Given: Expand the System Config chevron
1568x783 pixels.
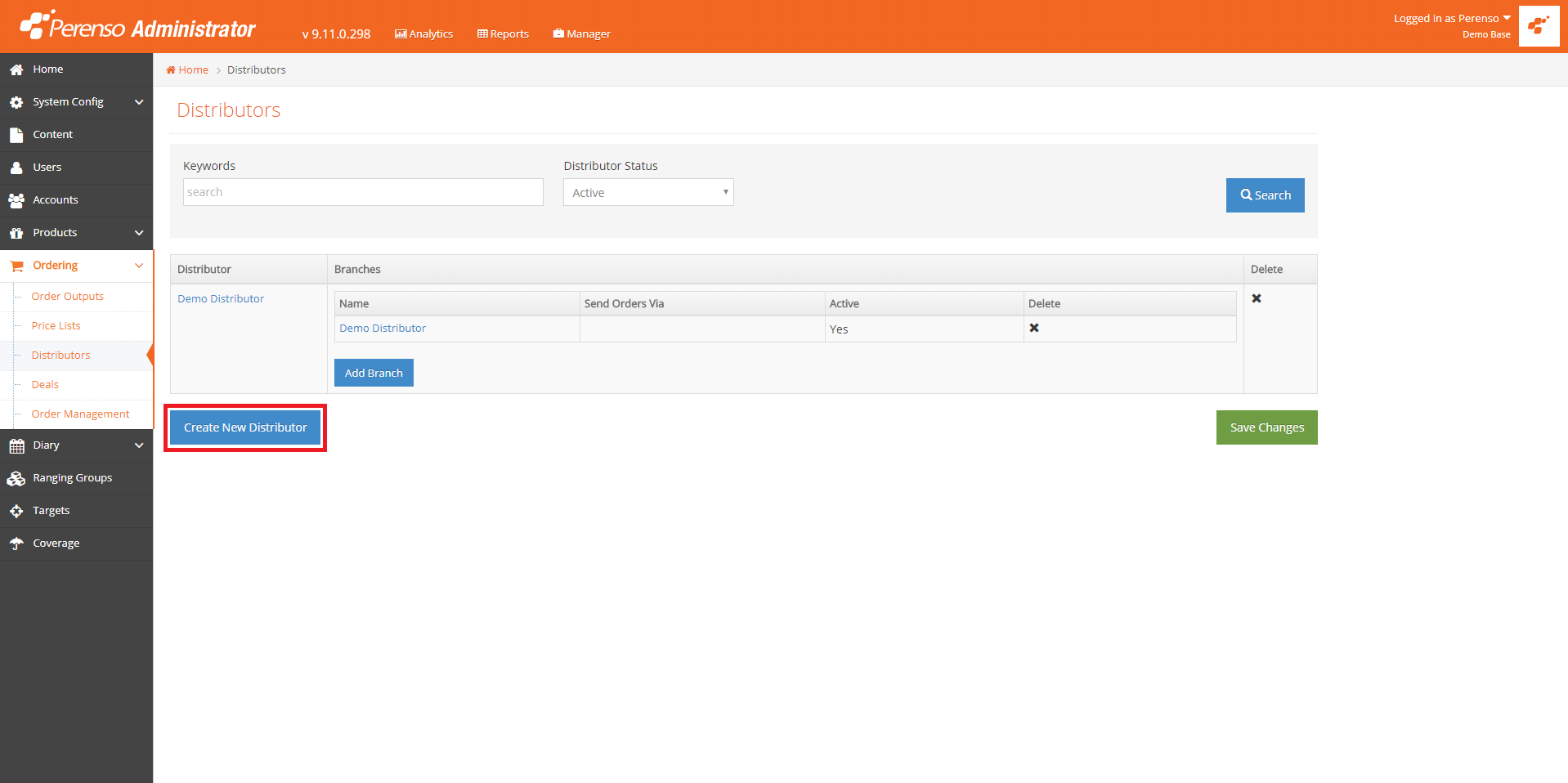Looking at the screenshot, I should [139, 102].
